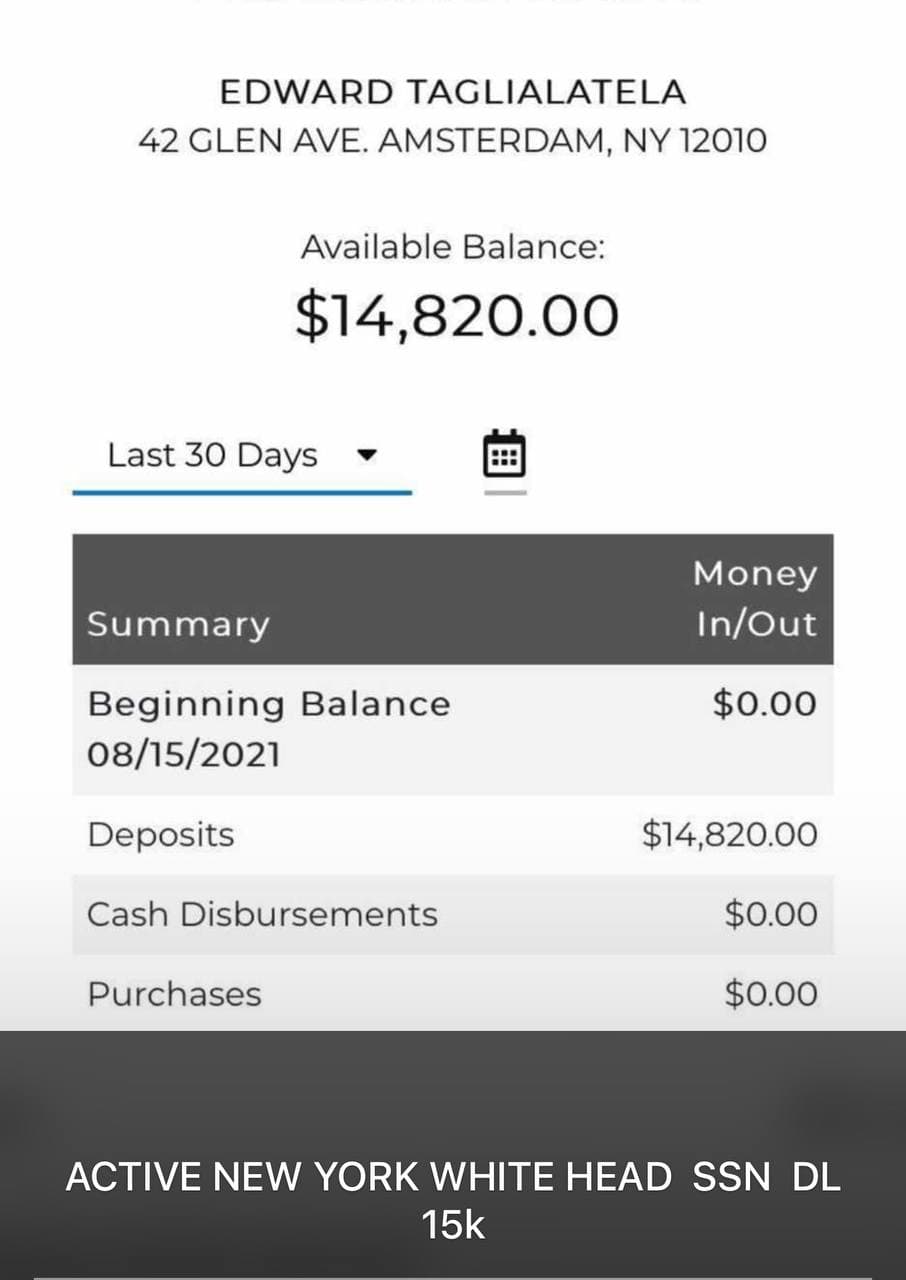The image size is (906, 1280).
Task: Click the Cash Disbursements $0.00 amount
Action: 770,914
